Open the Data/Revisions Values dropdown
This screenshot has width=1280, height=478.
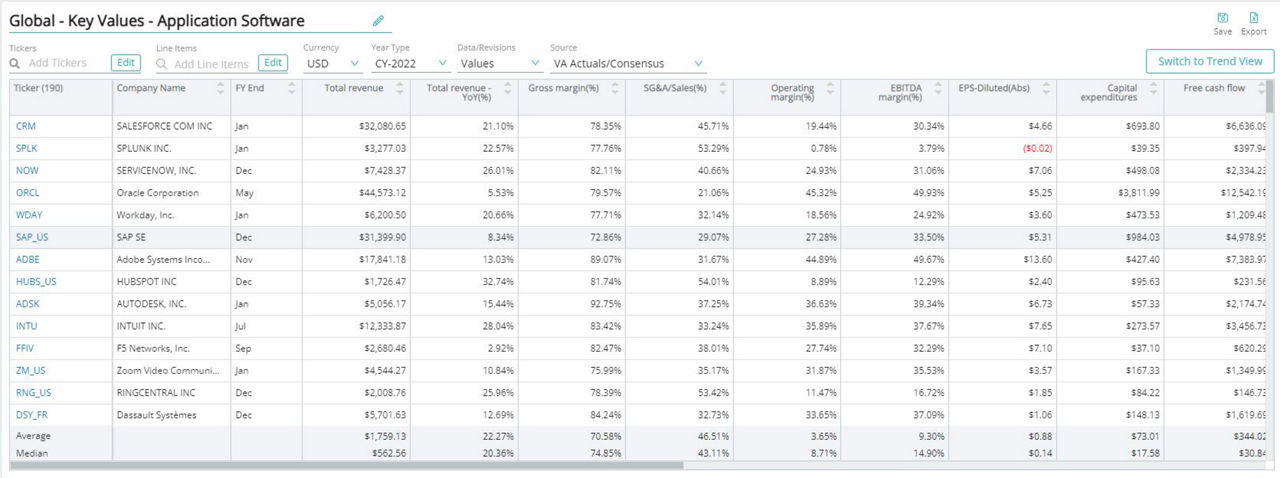500,63
